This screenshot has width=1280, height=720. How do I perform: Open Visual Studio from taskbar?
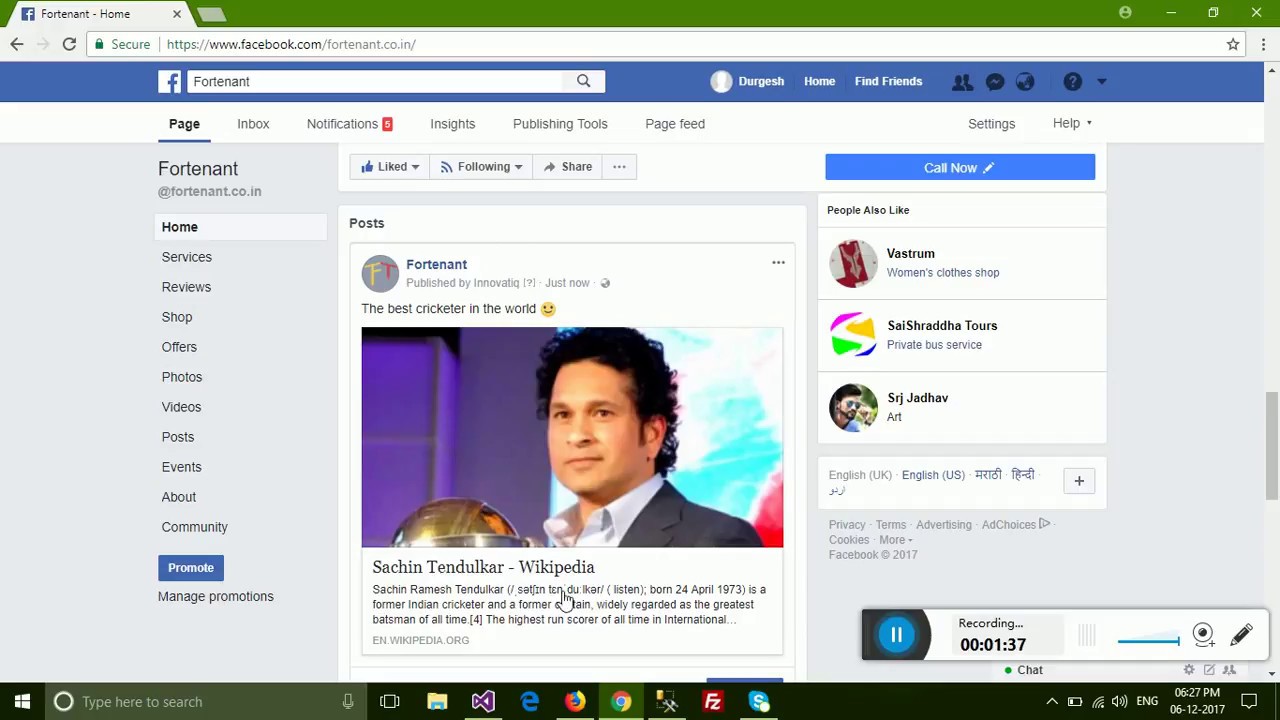(483, 702)
